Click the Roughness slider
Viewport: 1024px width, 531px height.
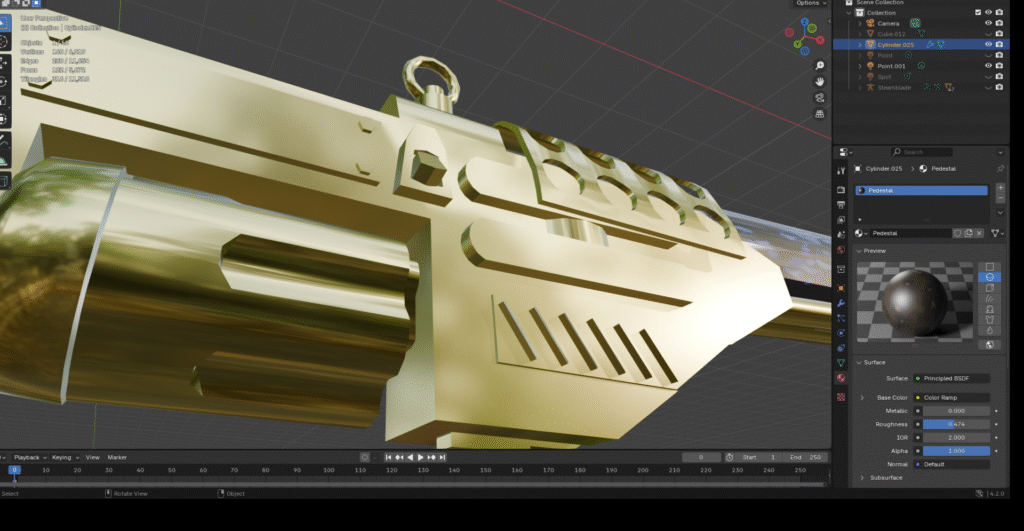[x=956, y=424]
